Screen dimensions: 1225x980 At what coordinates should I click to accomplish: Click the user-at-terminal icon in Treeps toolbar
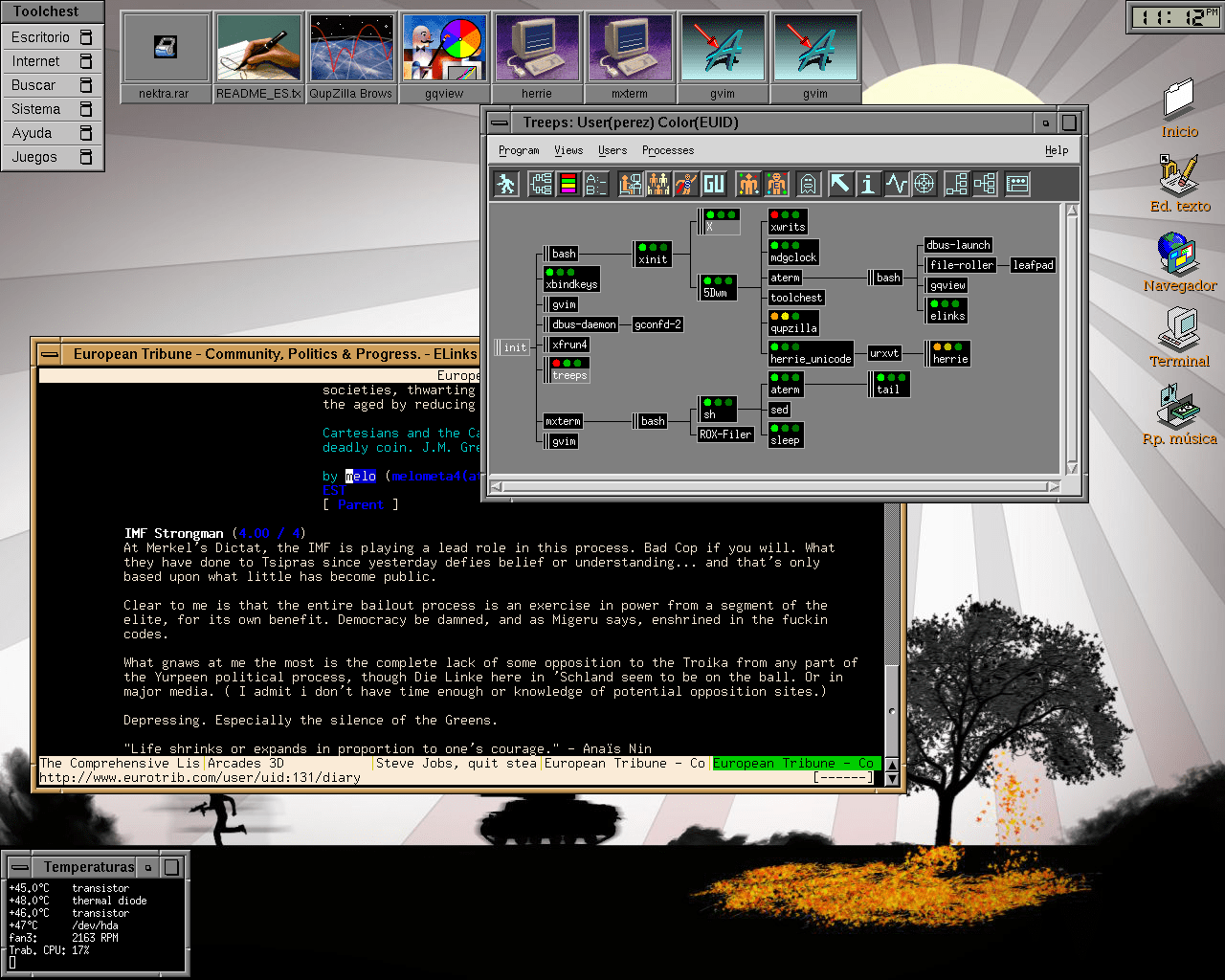pos(631,184)
